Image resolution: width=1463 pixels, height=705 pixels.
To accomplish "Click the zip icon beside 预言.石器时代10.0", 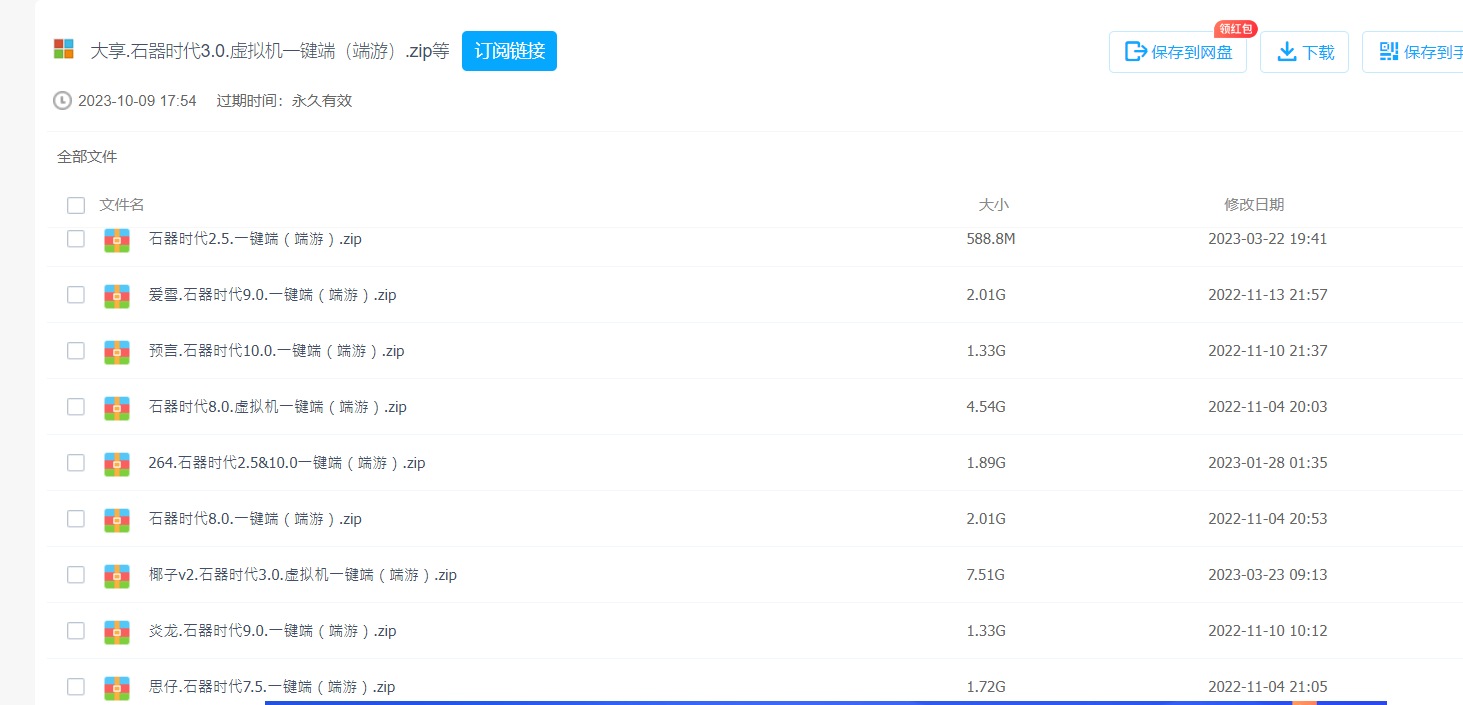I will click(x=117, y=351).
